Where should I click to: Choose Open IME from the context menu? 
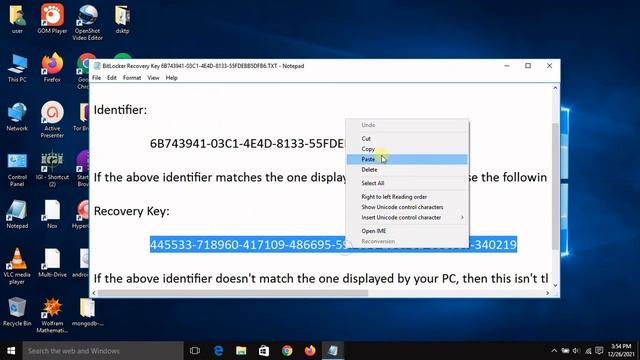(x=407, y=231)
